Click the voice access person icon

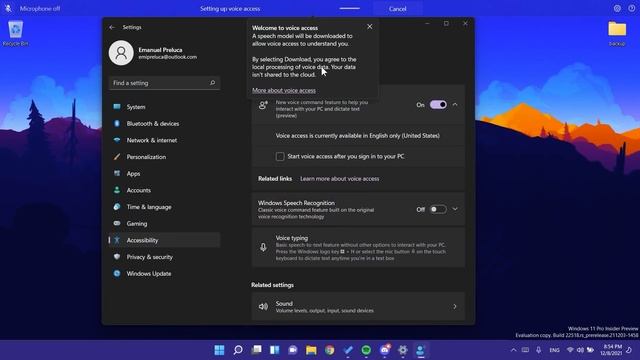click(263, 105)
